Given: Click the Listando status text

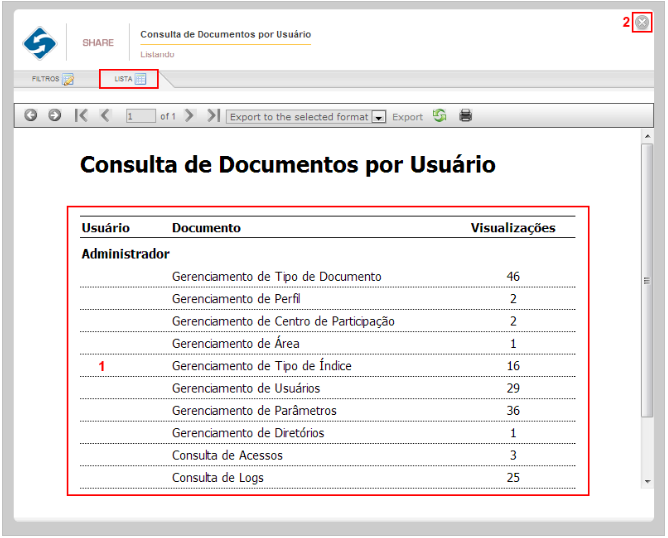Looking at the screenshot, I should tap(157, 55).
